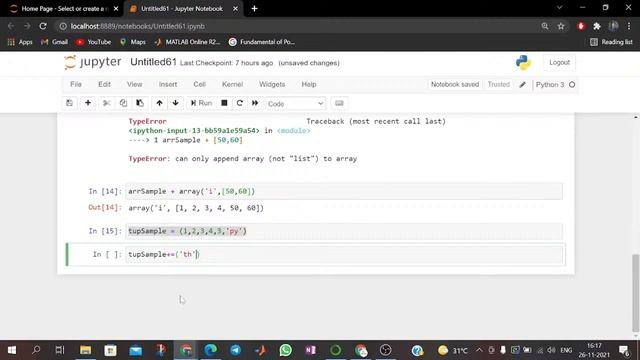This screenshot has height=360, width=640.
Task: Open the Help menu
Action: [309, 84]
